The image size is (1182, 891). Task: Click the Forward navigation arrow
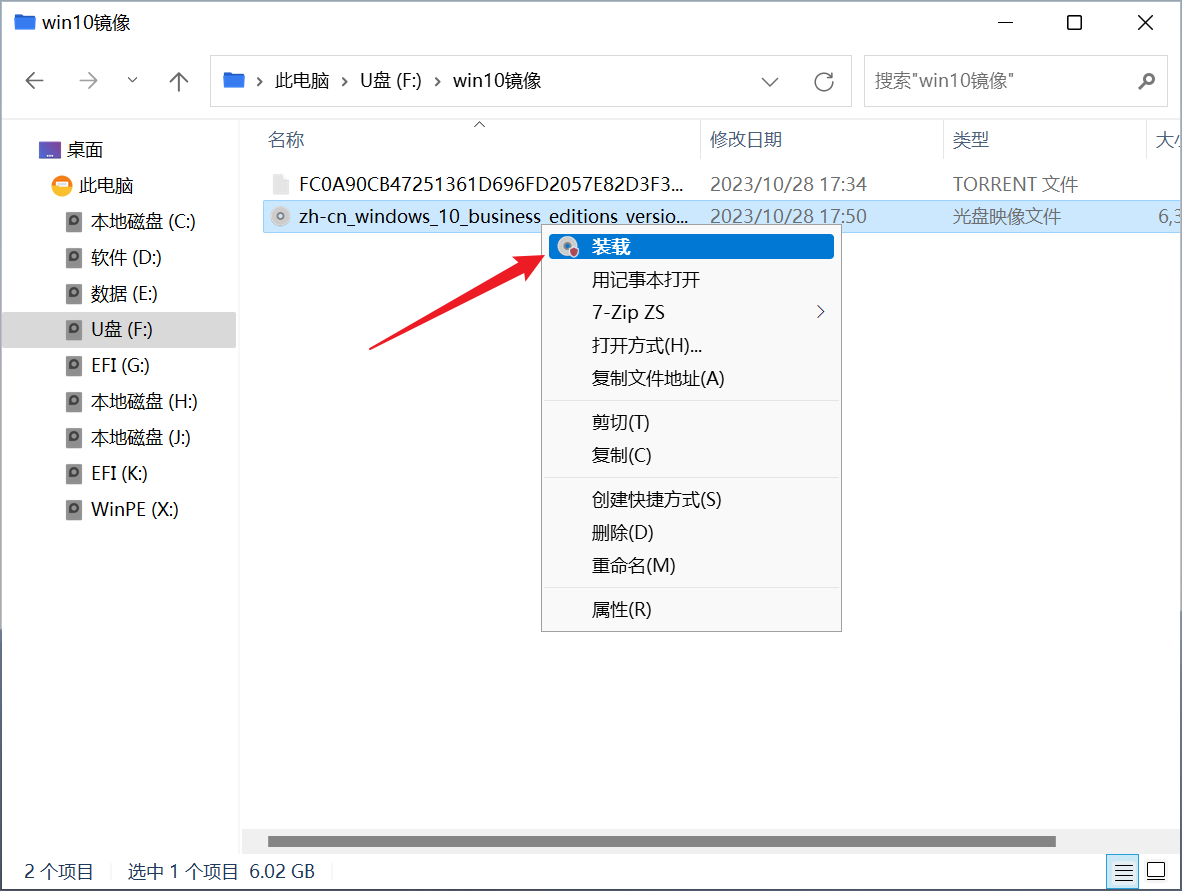tap(88, 81)
